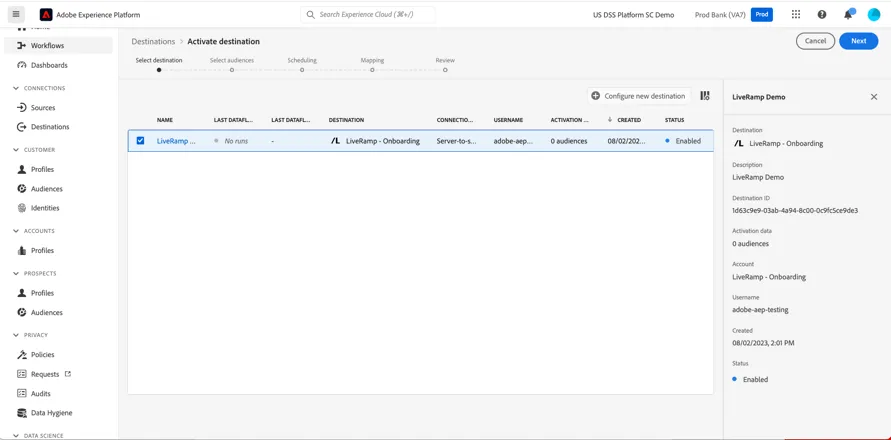Open the notifications bell

tap(848, 14)
